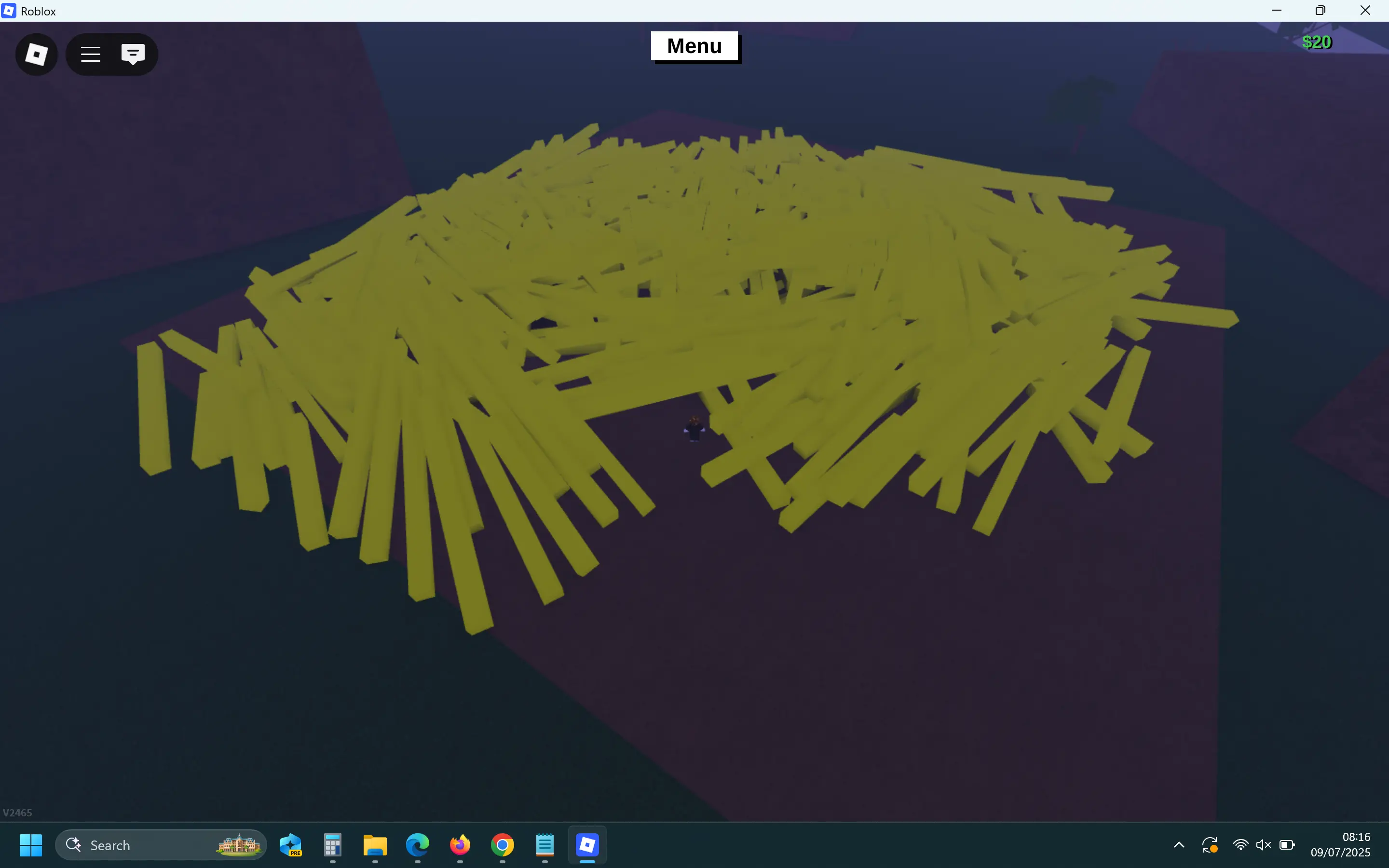The width and height of the screenshot is (1389, 868).
Task: Click the green $20 money display
Action: pyautogui.click(x=1316, y=42)
